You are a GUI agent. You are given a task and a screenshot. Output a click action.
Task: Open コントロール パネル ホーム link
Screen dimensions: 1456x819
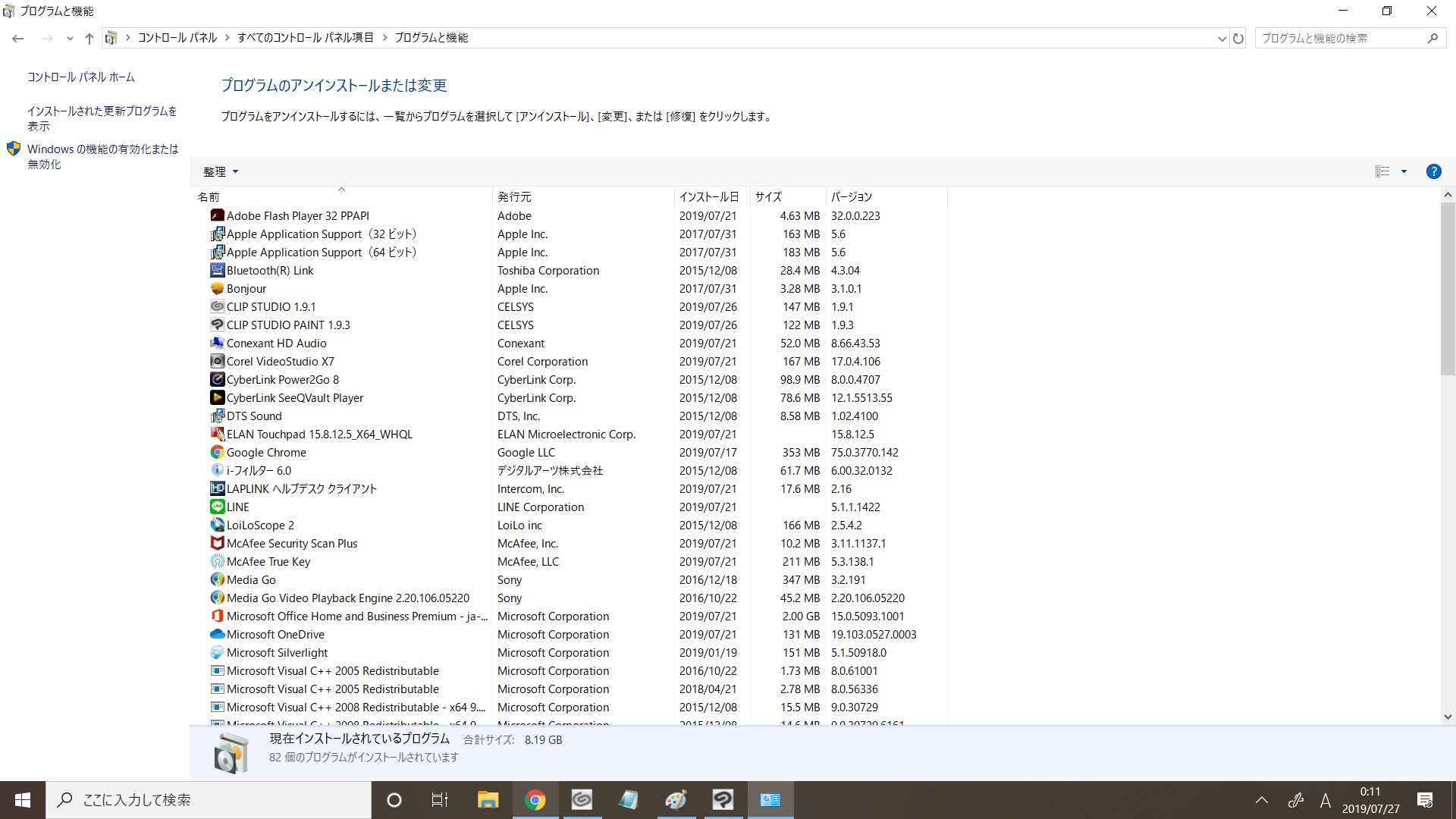coord(81,77)
